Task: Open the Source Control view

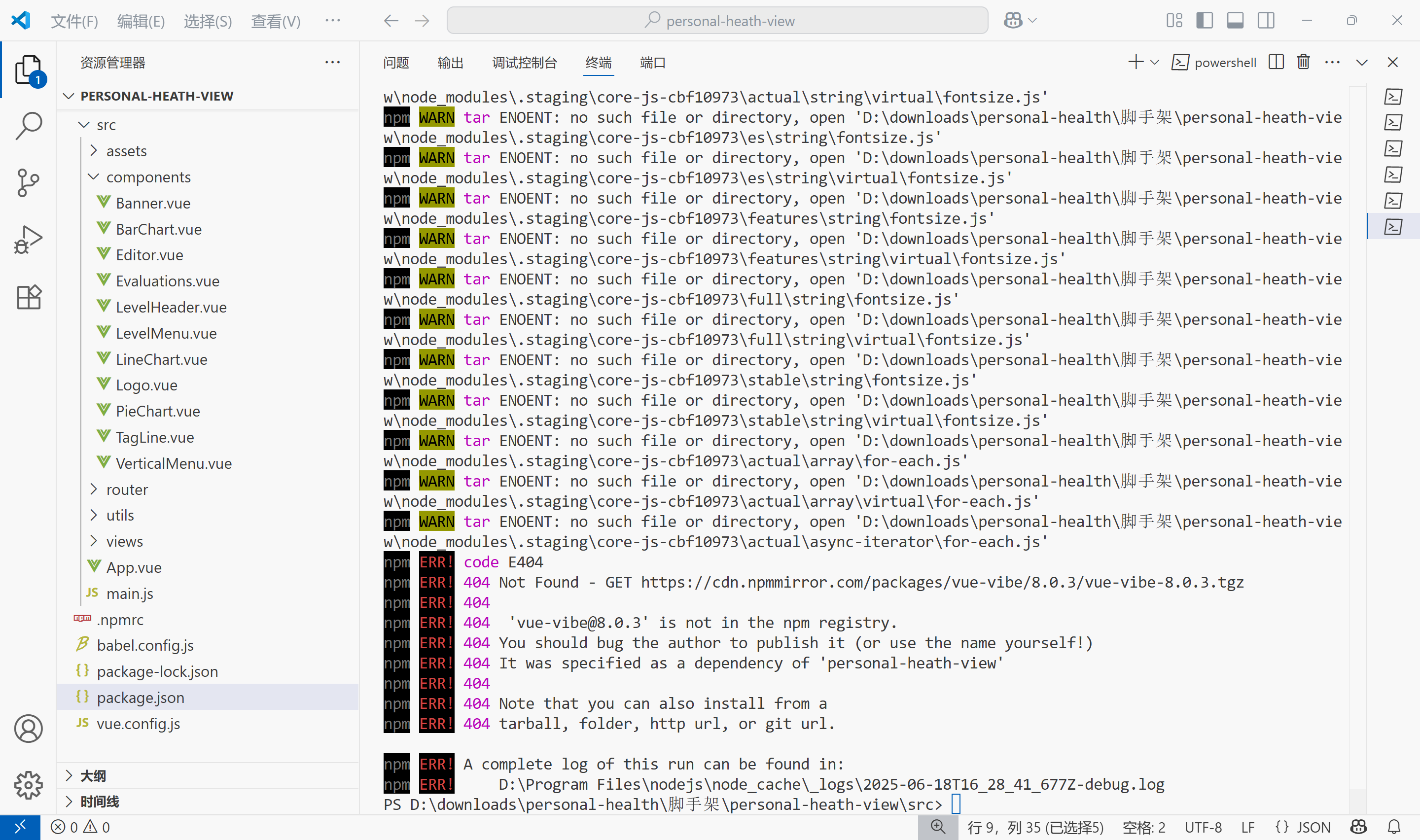Action: click(x=28, y=183)
